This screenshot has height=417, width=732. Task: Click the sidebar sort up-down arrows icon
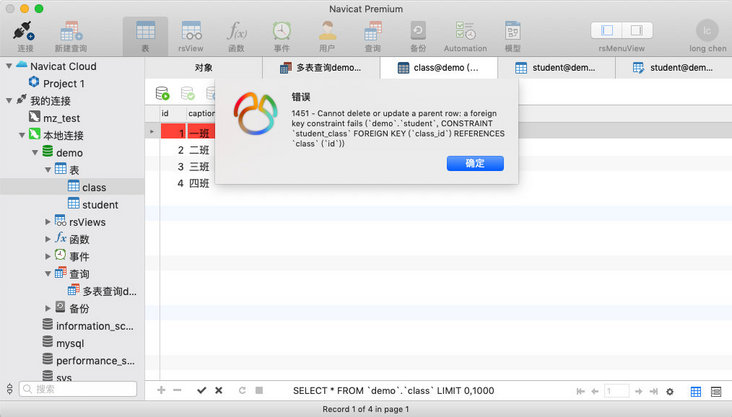[9, 389]
